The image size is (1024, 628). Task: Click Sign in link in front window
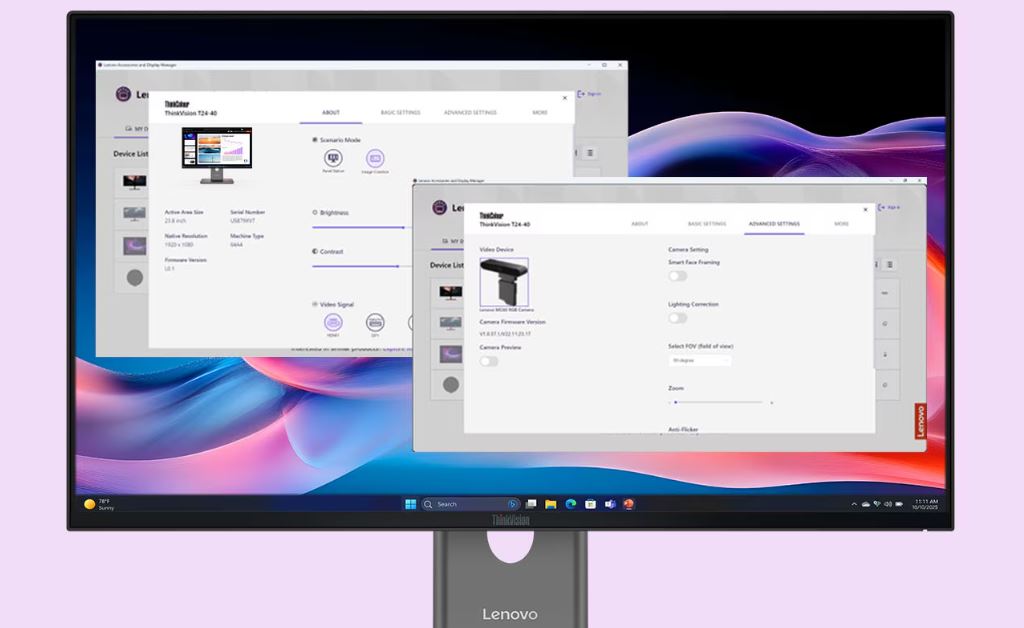(x=888, y=207)
